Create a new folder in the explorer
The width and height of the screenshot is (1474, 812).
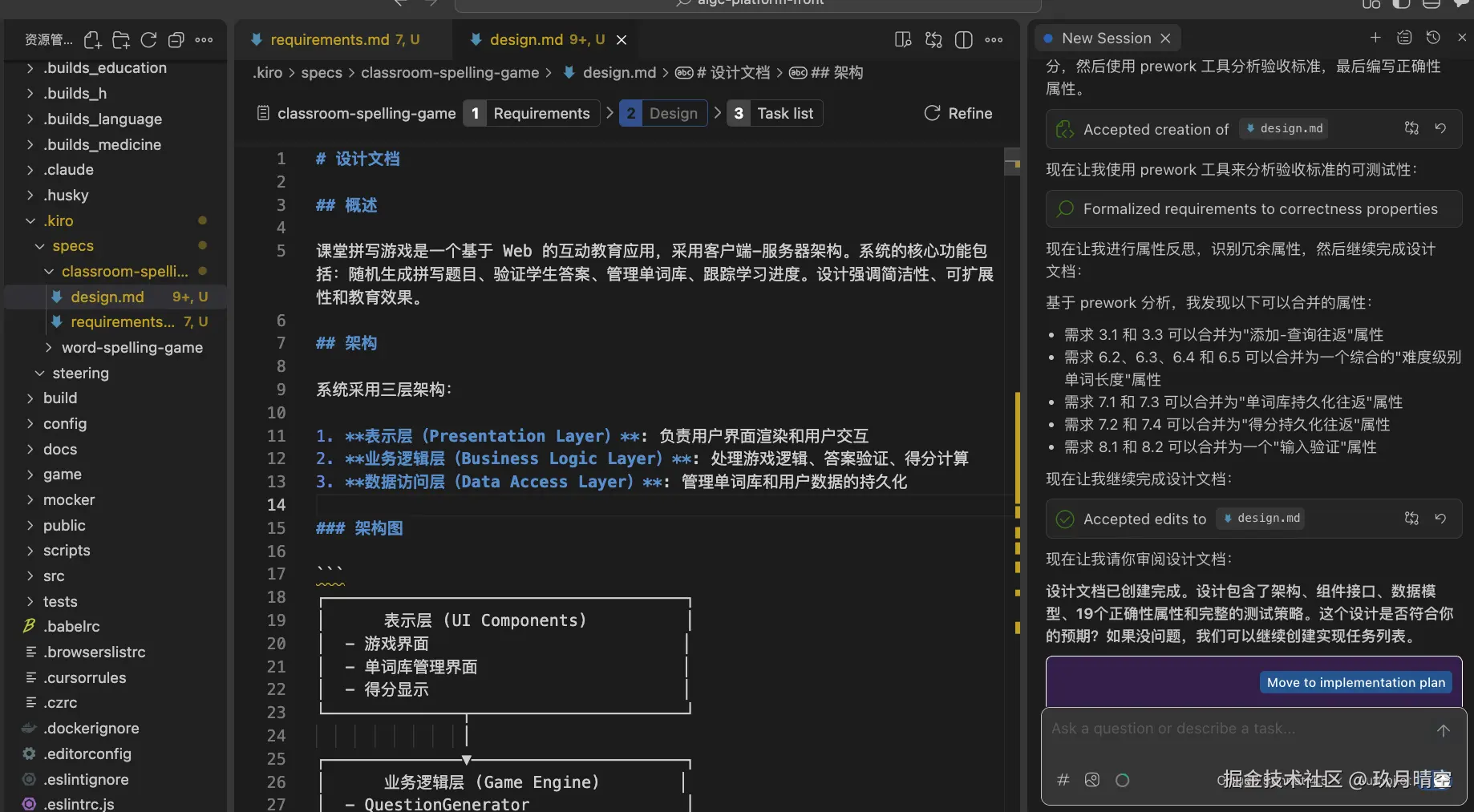click(x=120, y=39)
